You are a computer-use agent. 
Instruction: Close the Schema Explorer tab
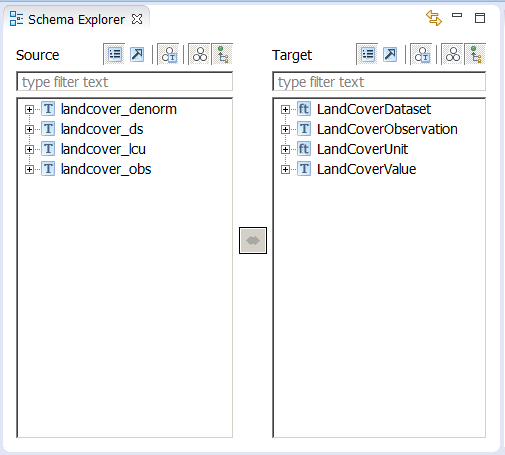point(137,19)
